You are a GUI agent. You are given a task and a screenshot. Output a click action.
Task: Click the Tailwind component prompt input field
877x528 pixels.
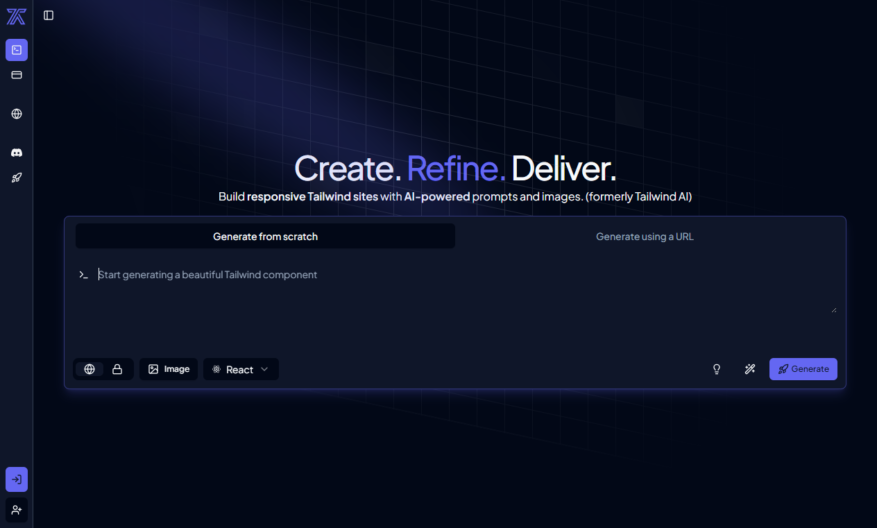pyautogui.click(x=465, y=291)
